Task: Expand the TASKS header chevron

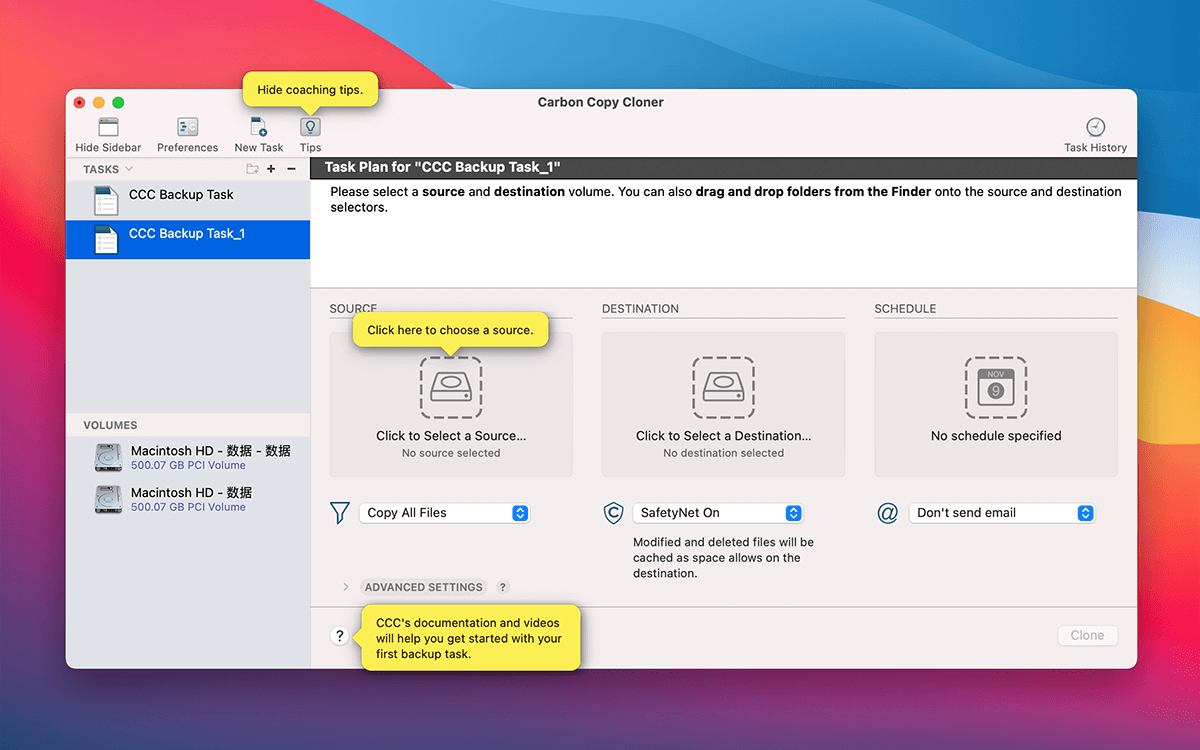Action: (129, 169)
